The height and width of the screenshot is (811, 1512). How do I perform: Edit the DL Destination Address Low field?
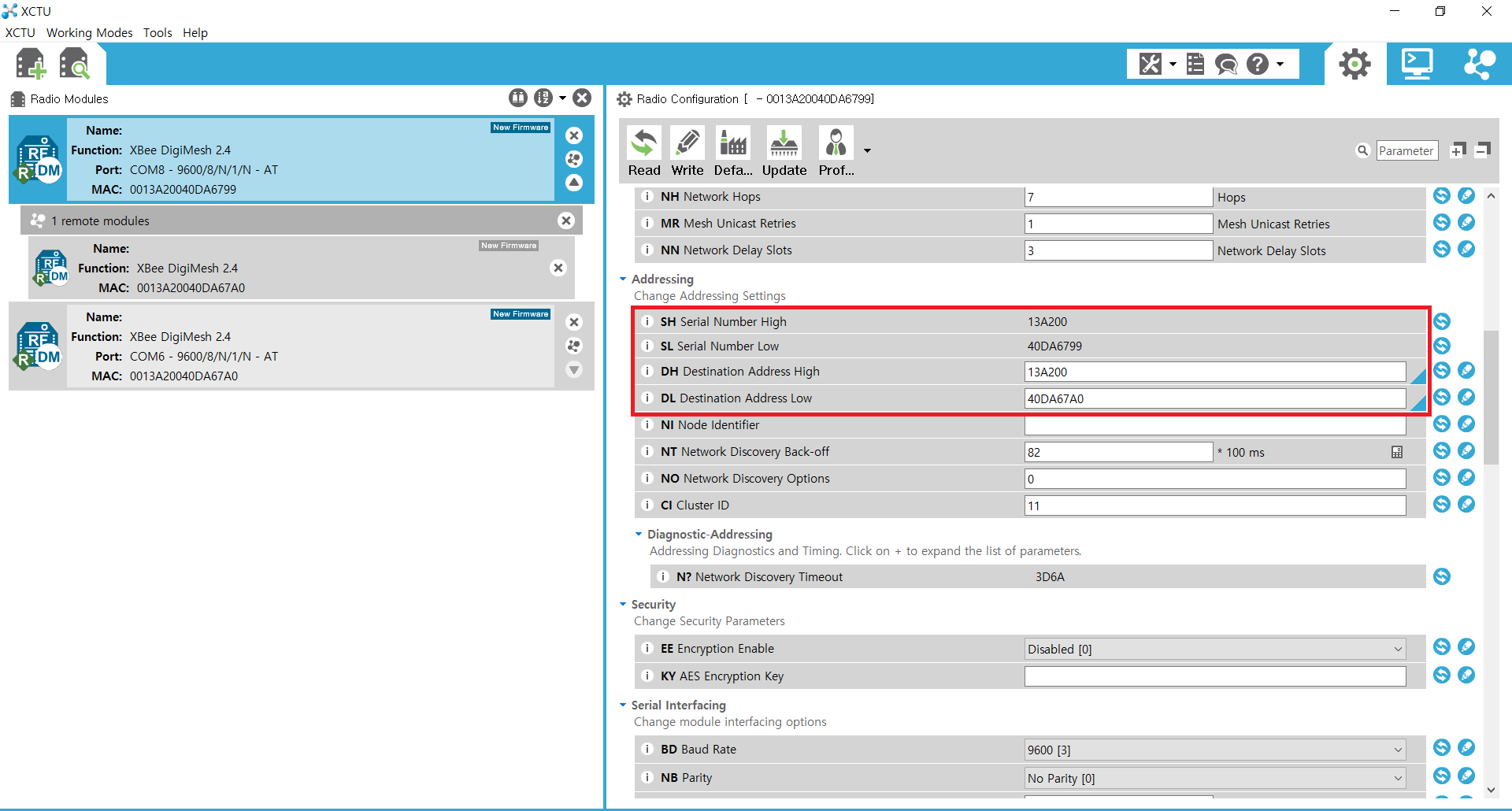[x=1215, y=398]
